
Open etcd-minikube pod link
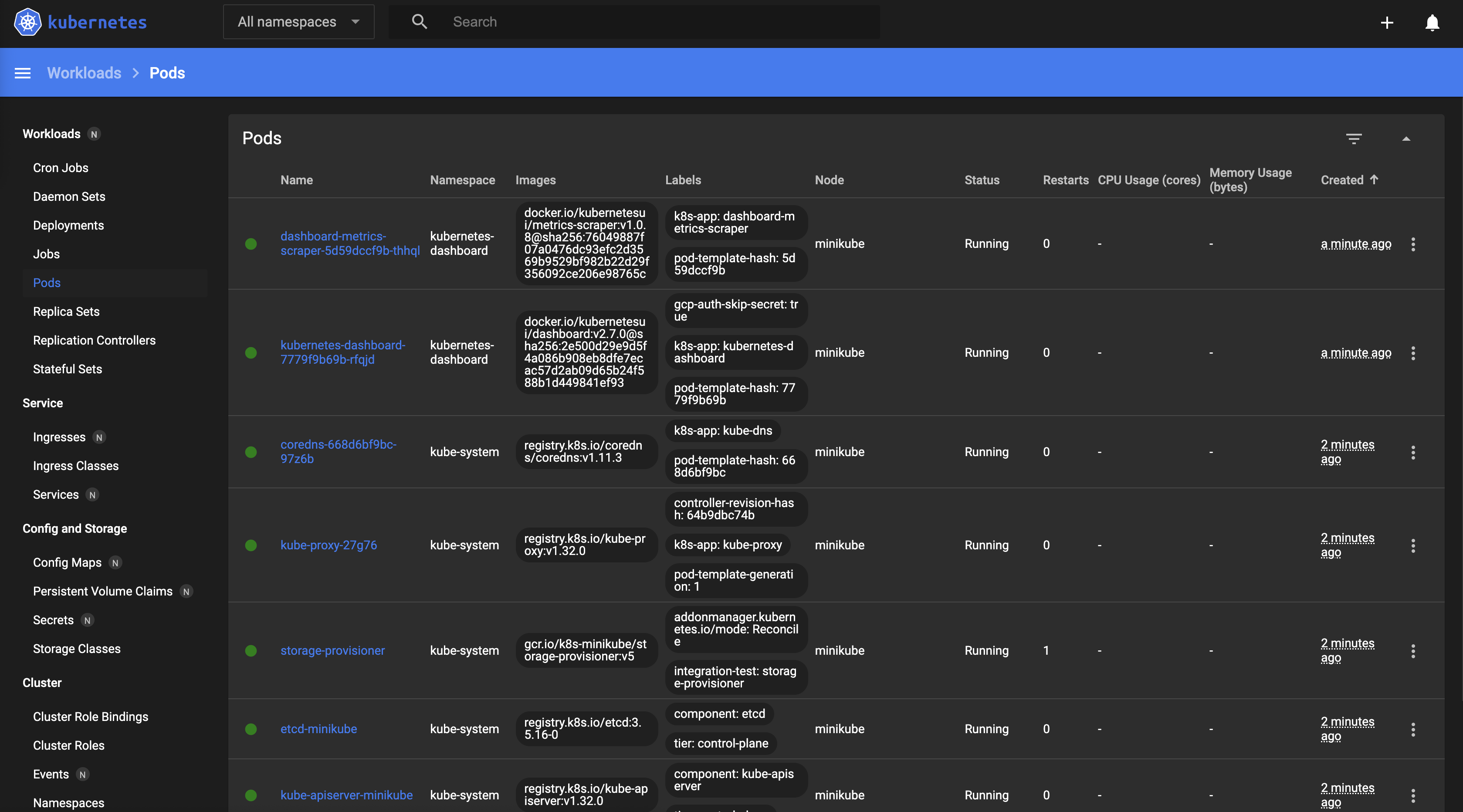pyautogui.click(x=318, y=729)
